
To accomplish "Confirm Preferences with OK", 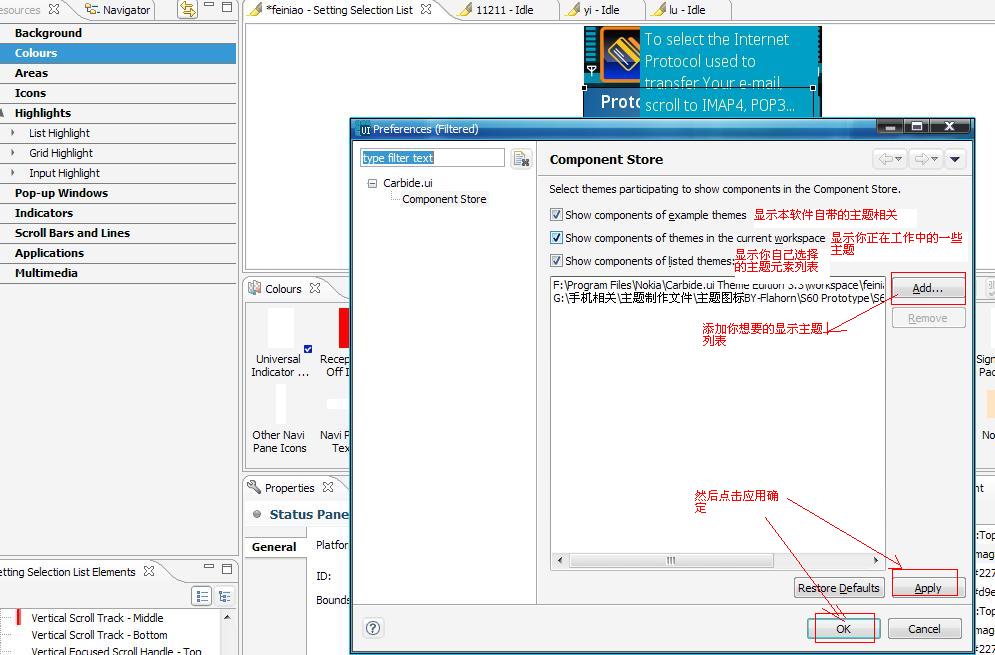I will click(x=843, y=628).
